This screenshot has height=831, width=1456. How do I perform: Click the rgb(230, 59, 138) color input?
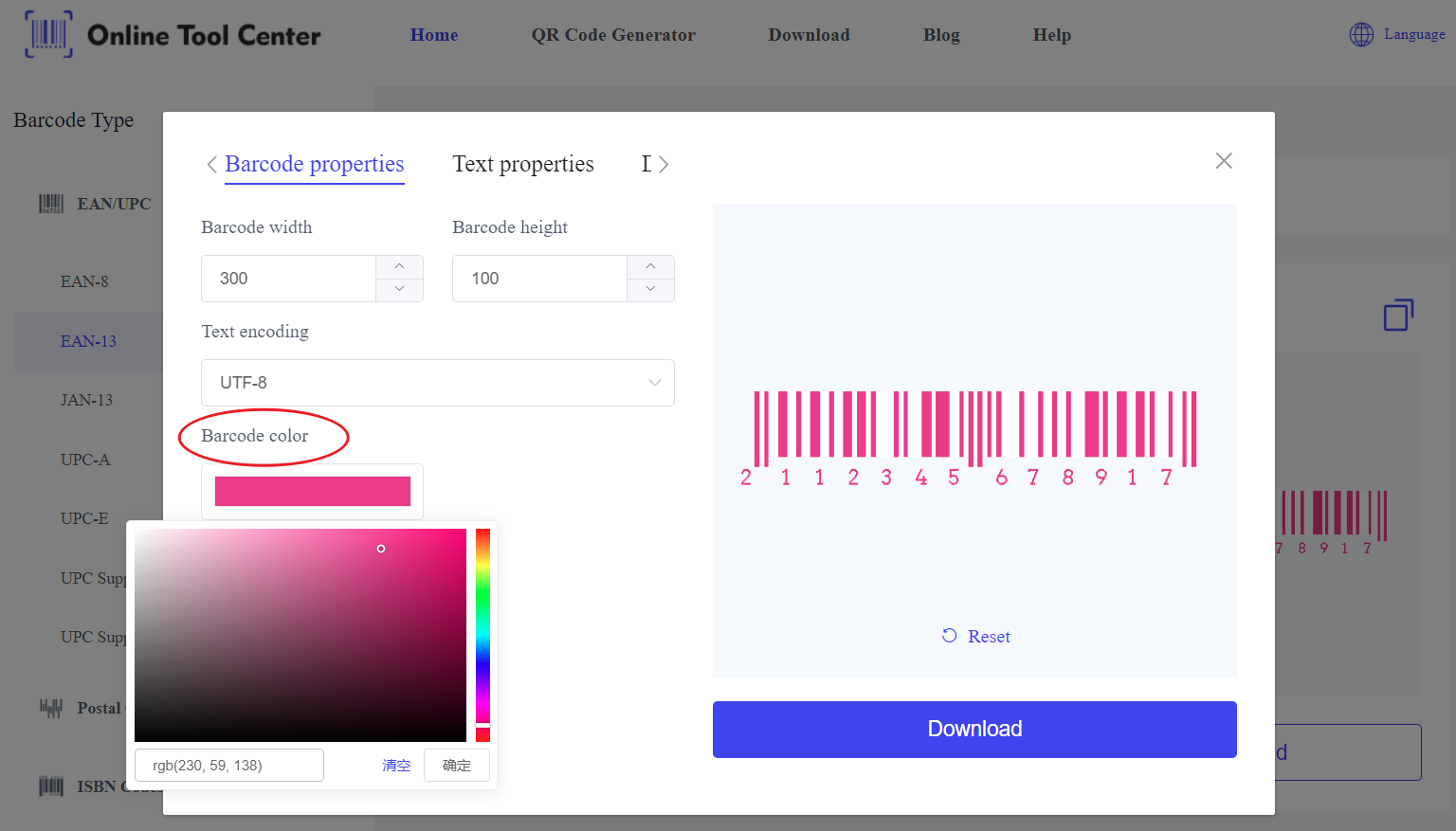229,766
